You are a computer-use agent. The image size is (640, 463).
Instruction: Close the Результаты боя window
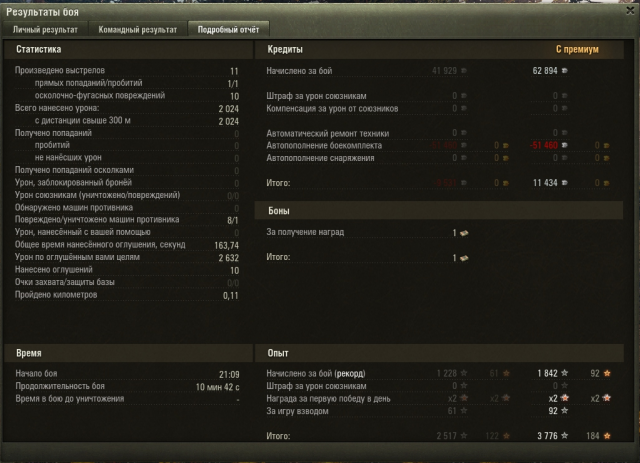tap(630, 11)
